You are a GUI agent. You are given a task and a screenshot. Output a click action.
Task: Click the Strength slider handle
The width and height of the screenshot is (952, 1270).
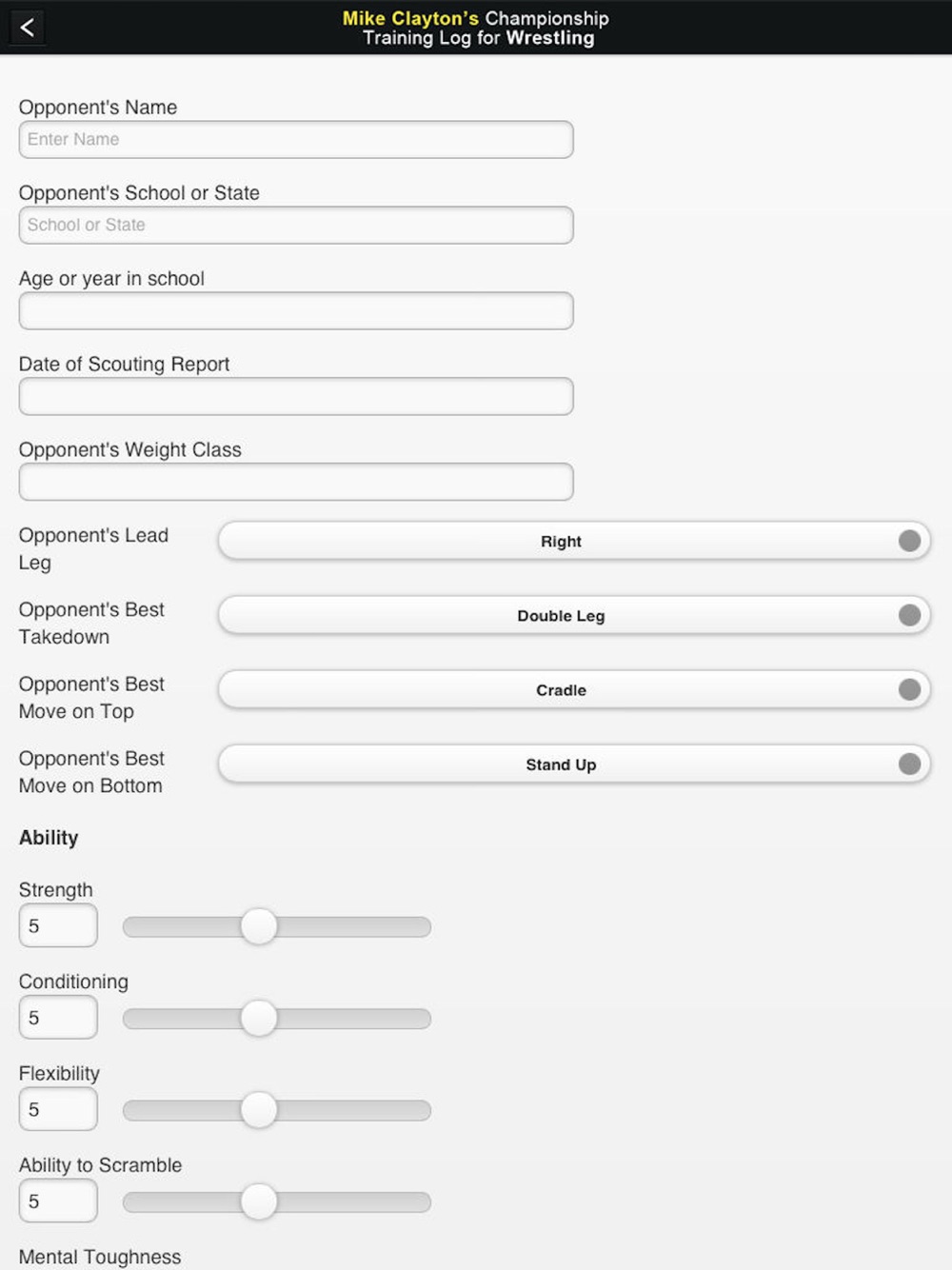pyautogui.click(x=258, y=926)
